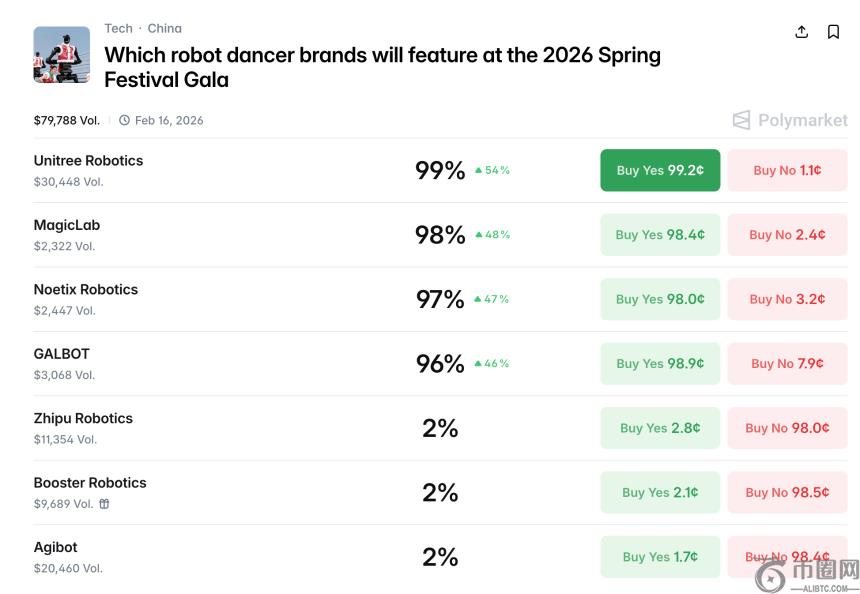Buy Yes for Noetix Robotics at 98.0¢

tap(660, 299)
